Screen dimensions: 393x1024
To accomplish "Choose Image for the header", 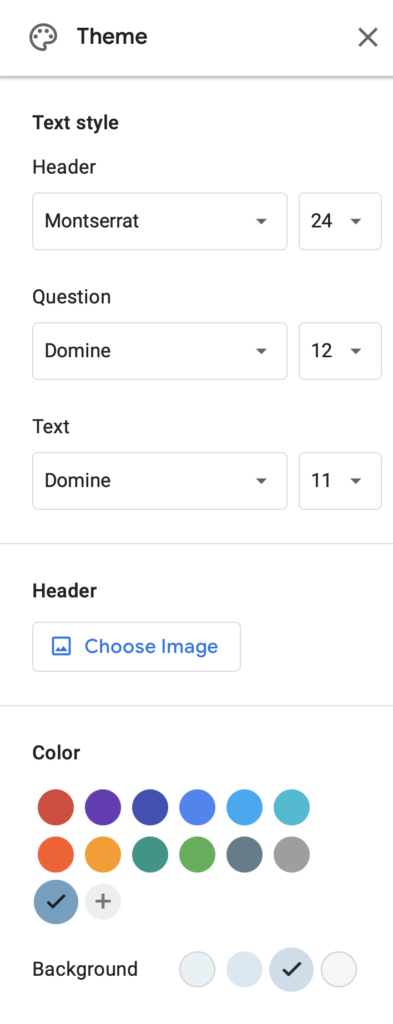I will point(136,647).
